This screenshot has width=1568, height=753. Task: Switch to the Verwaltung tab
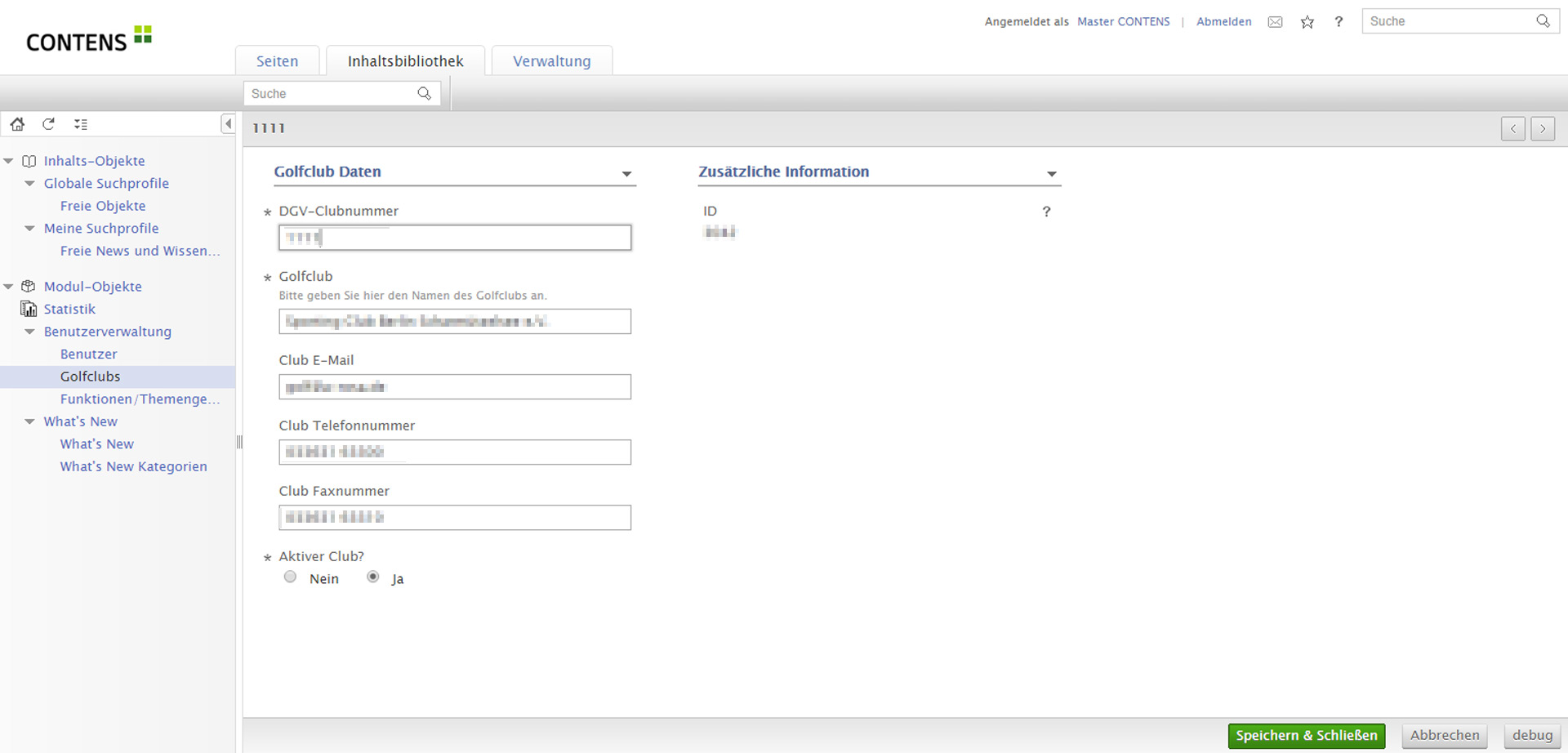coord(551,61)
